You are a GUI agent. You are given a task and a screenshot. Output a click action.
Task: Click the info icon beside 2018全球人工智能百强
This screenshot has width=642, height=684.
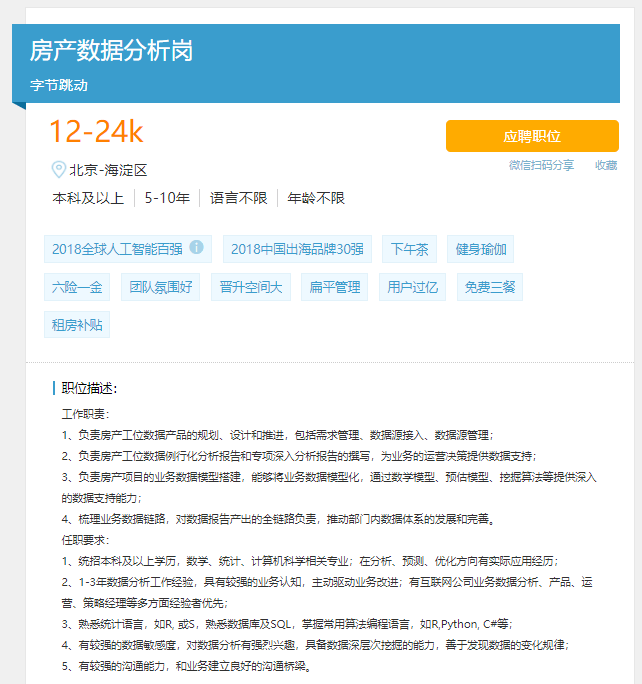coord(196,247)
